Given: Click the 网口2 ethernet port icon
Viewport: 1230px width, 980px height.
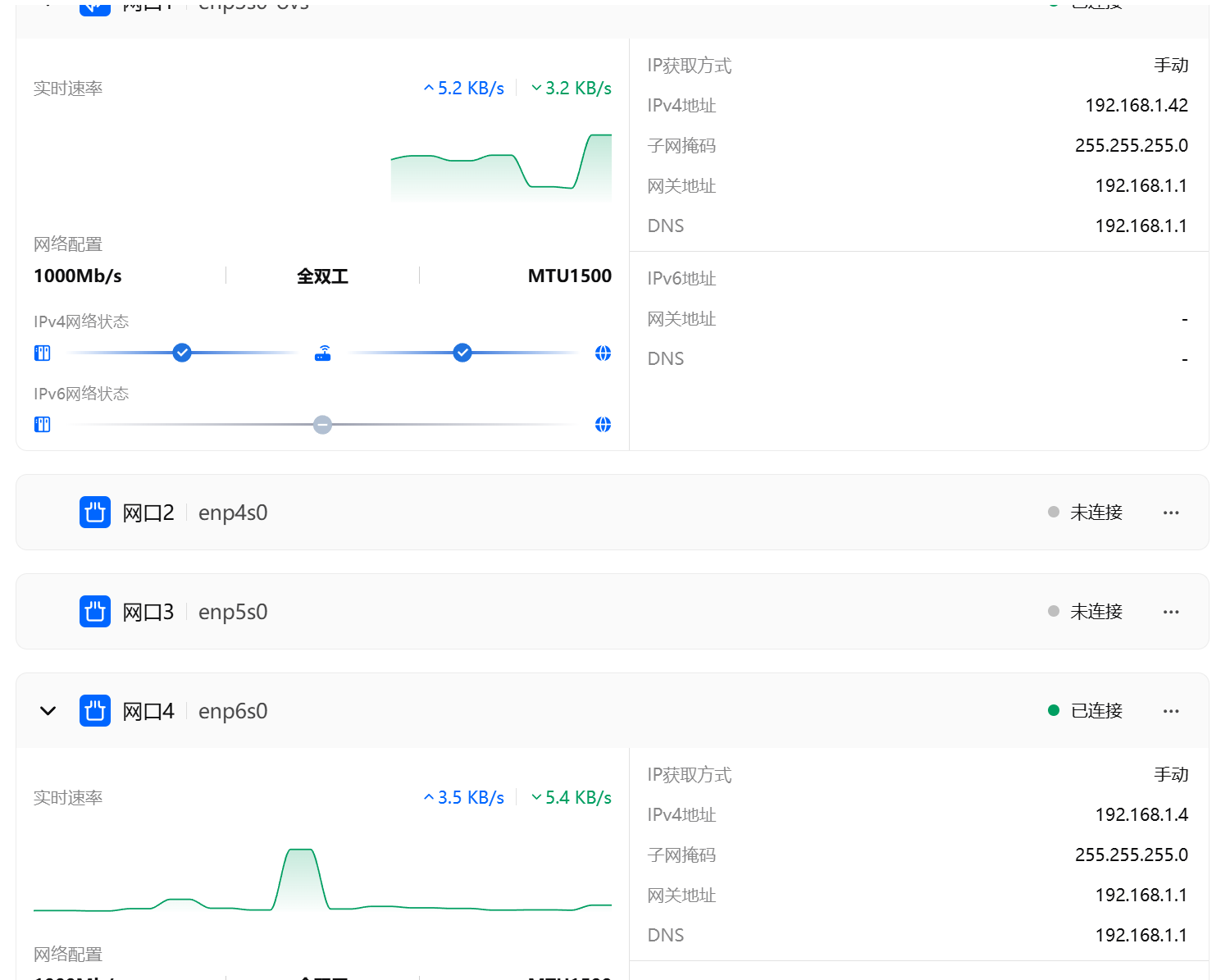Looking at the screenshot, I should [x=95, y=513].
